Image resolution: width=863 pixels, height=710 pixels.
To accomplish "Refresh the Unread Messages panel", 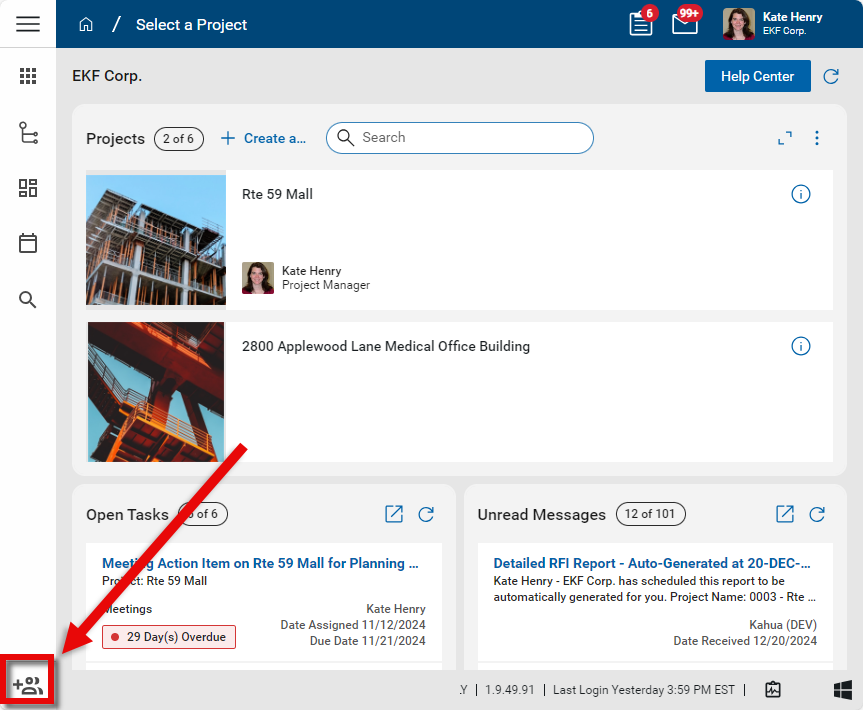I will tap(817, 514).
